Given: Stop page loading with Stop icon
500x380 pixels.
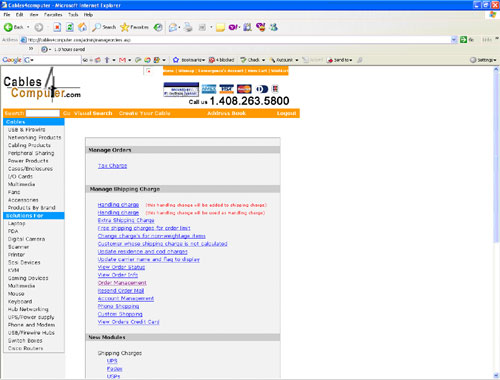Looking at the screenshot, I should 57,27.
